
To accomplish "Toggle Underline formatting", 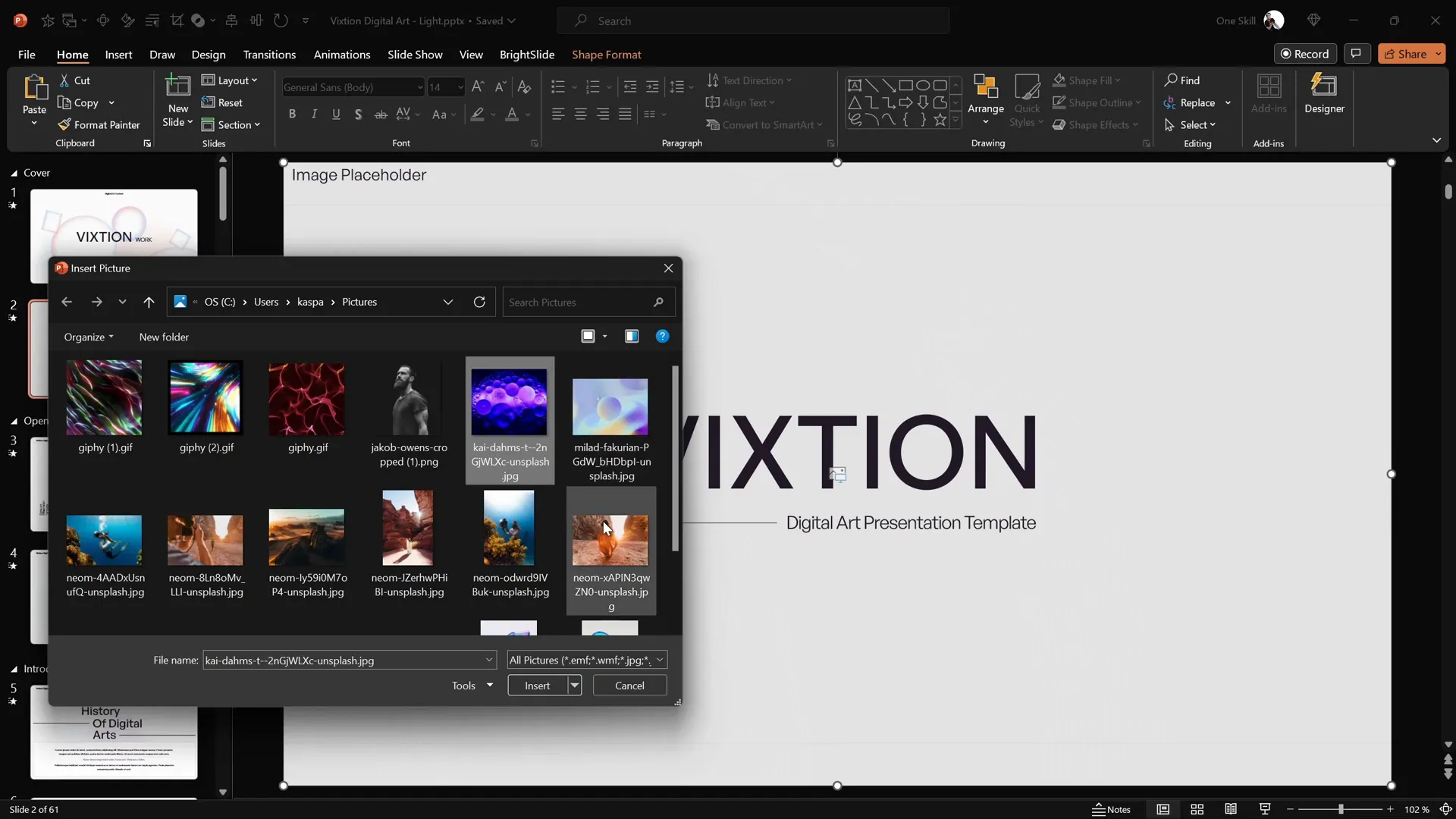I will (x=336, y=115).
